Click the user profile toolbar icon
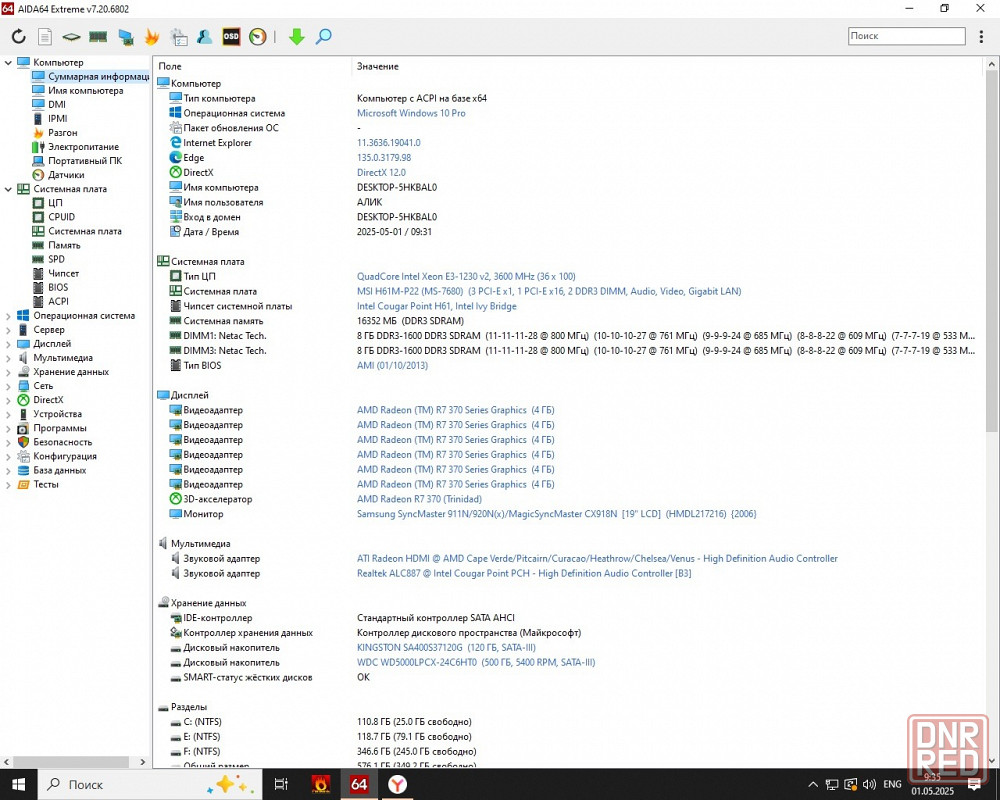This screenshot has width=1000, height=800. point(205,36)
